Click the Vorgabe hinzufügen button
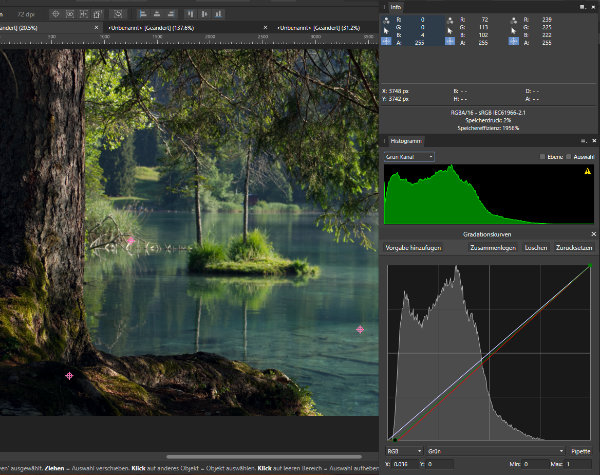This screenshot has height=475, width=600. coord(413,248)
